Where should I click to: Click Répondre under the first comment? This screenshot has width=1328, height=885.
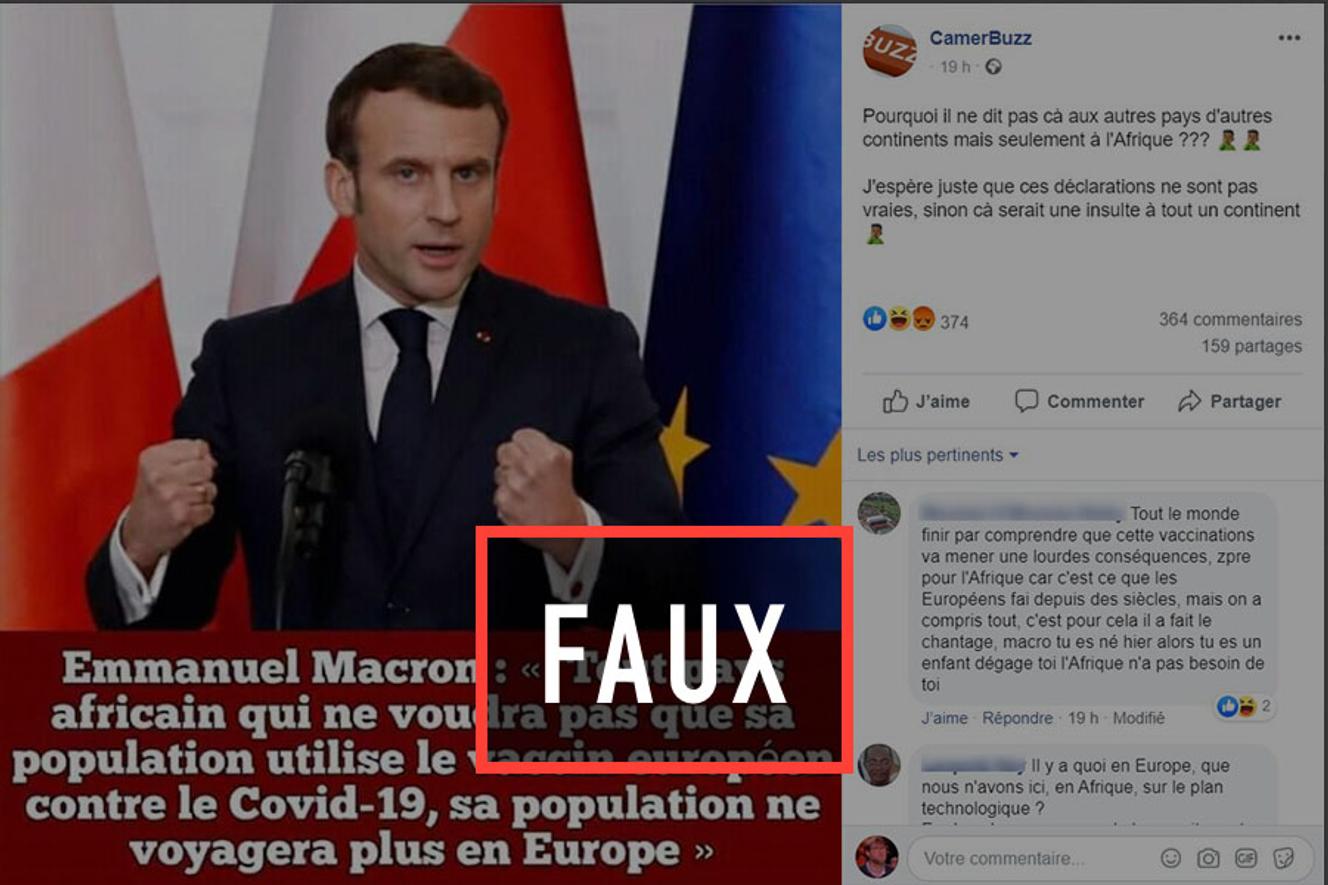[x=1017, y=718]
